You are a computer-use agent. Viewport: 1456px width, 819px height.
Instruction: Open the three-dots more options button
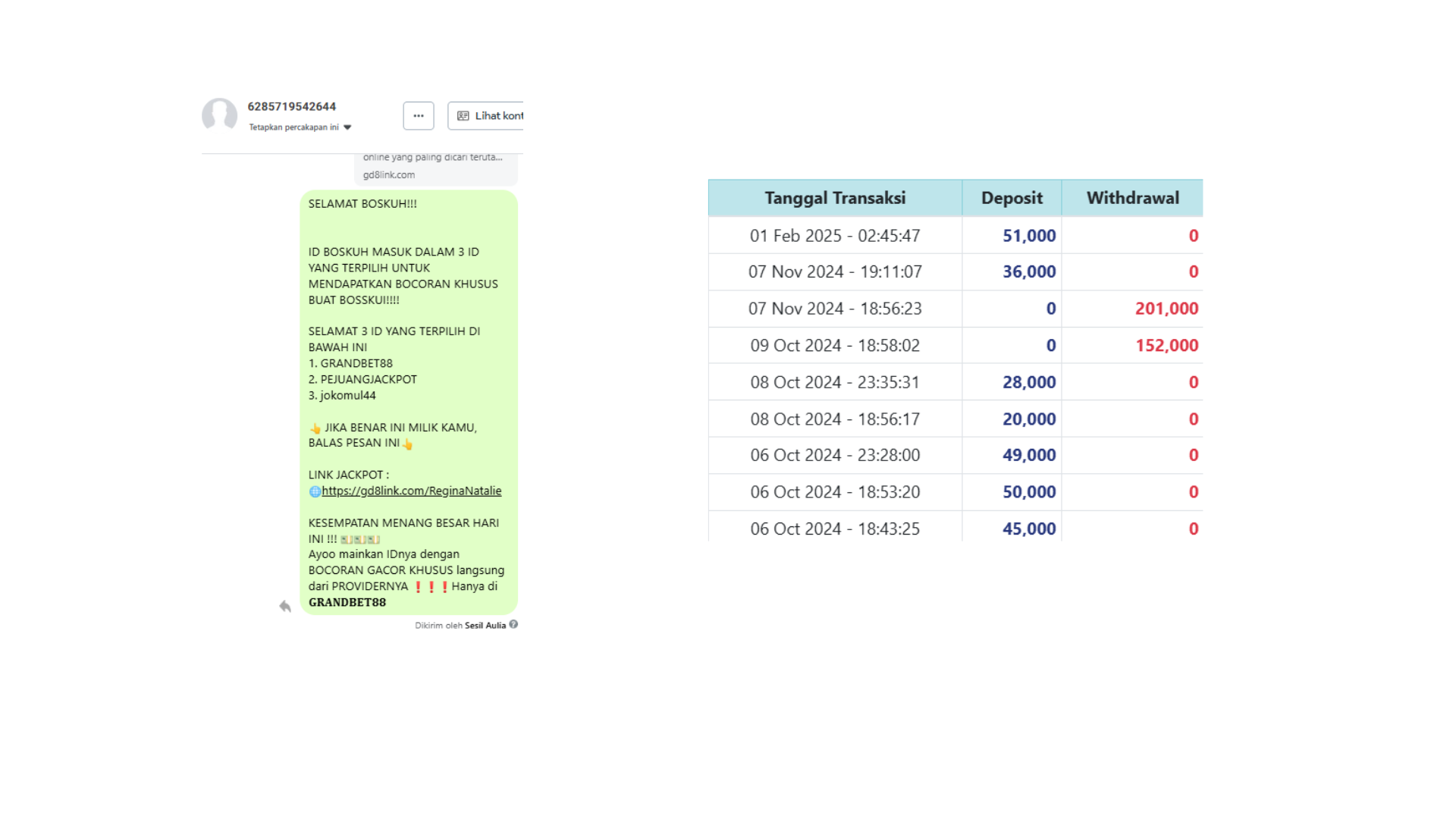419,116
